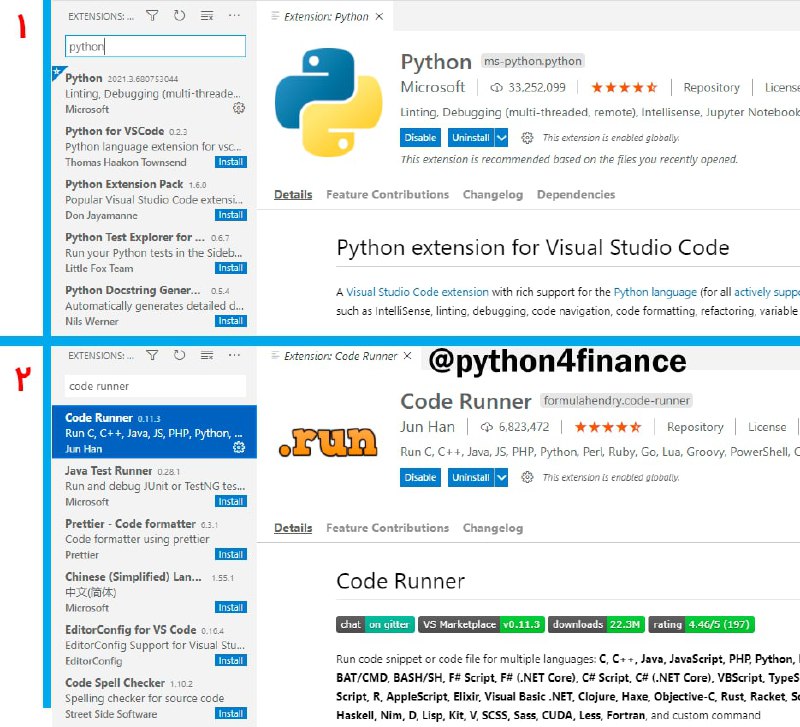Close the Extension: Code Runner tab
The width and height of the screenshot is (800, 727).
(x=407, y=356)
